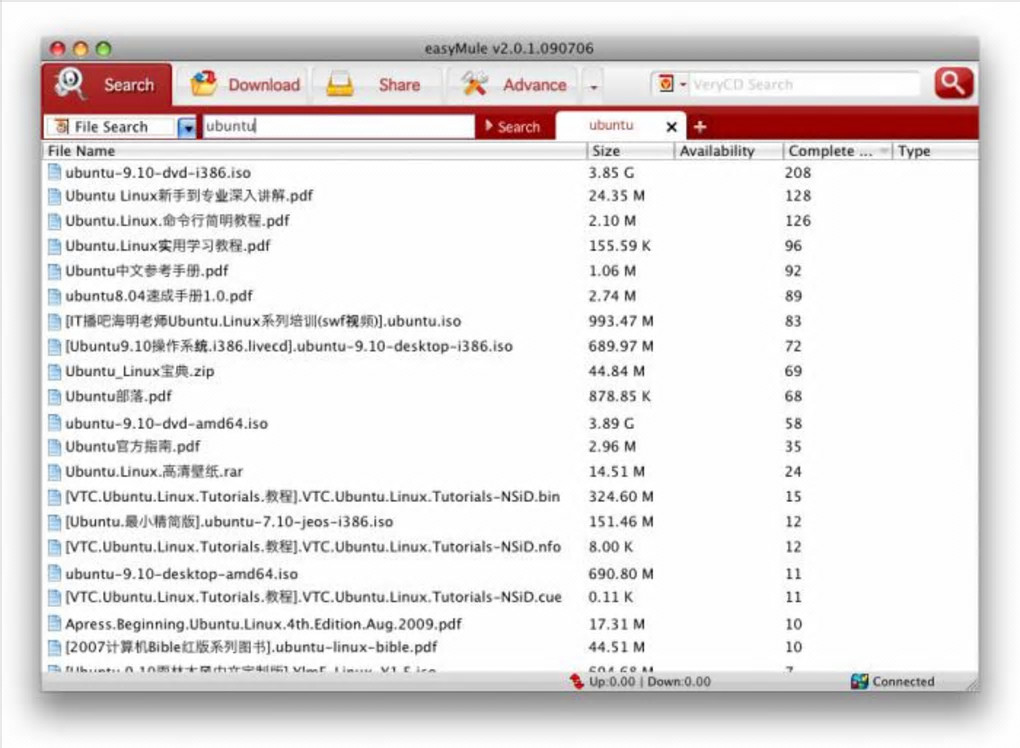This screenshot has width=1020, height=748.
Task: Click file icon of ubuntu-9.10-dvd-i386.iso
Action: coord(55,172)
